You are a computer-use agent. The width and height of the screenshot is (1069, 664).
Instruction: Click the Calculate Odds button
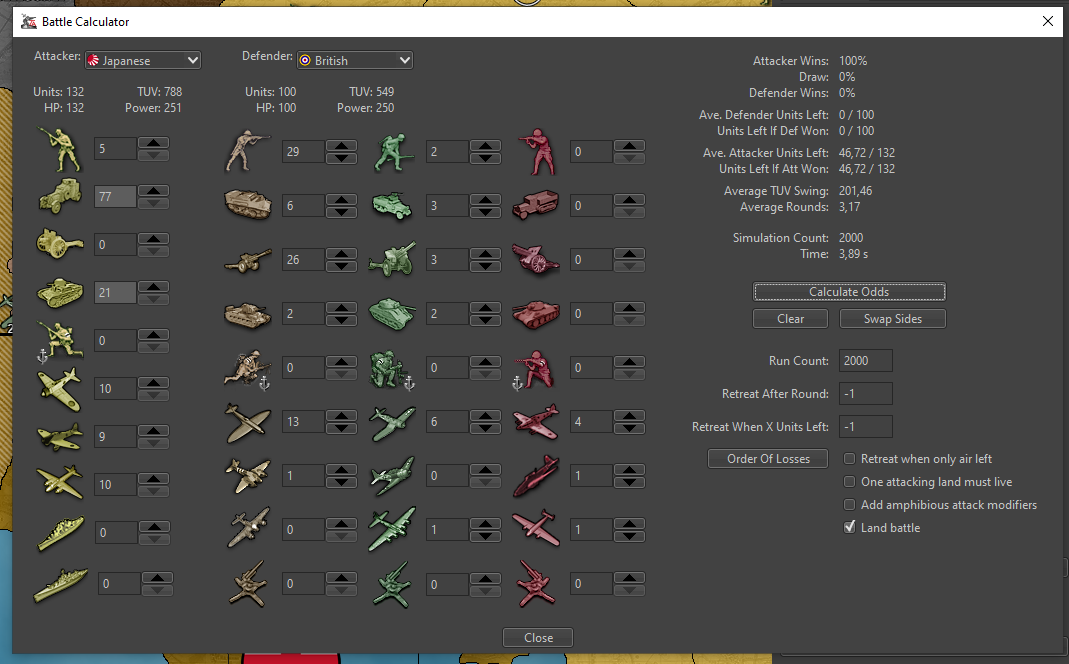pyautogui.click(x=849, y=292)
